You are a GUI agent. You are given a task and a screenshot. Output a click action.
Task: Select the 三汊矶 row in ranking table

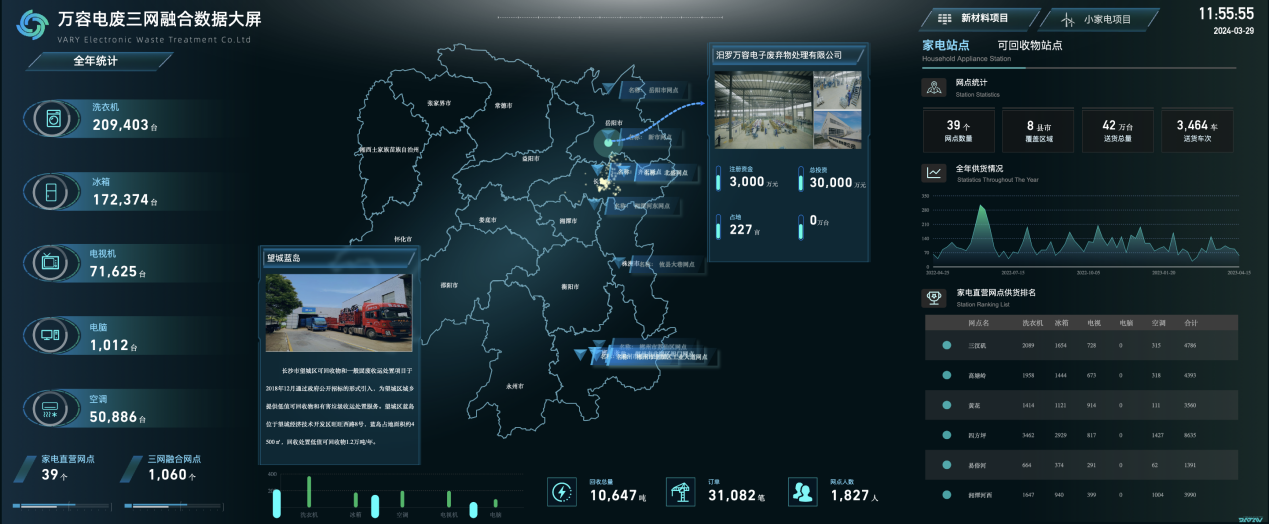(1080, 345)
